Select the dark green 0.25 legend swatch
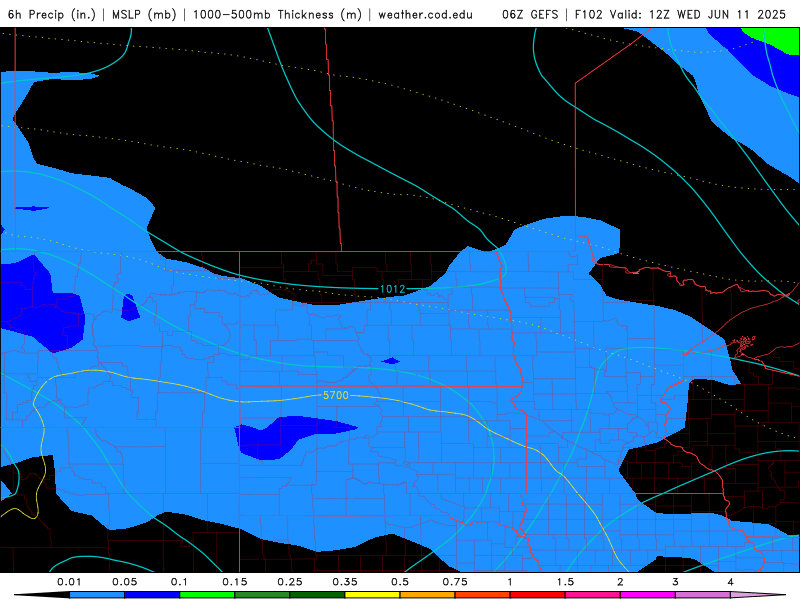This screenshot has height=600, width=800. coord(317,595)
